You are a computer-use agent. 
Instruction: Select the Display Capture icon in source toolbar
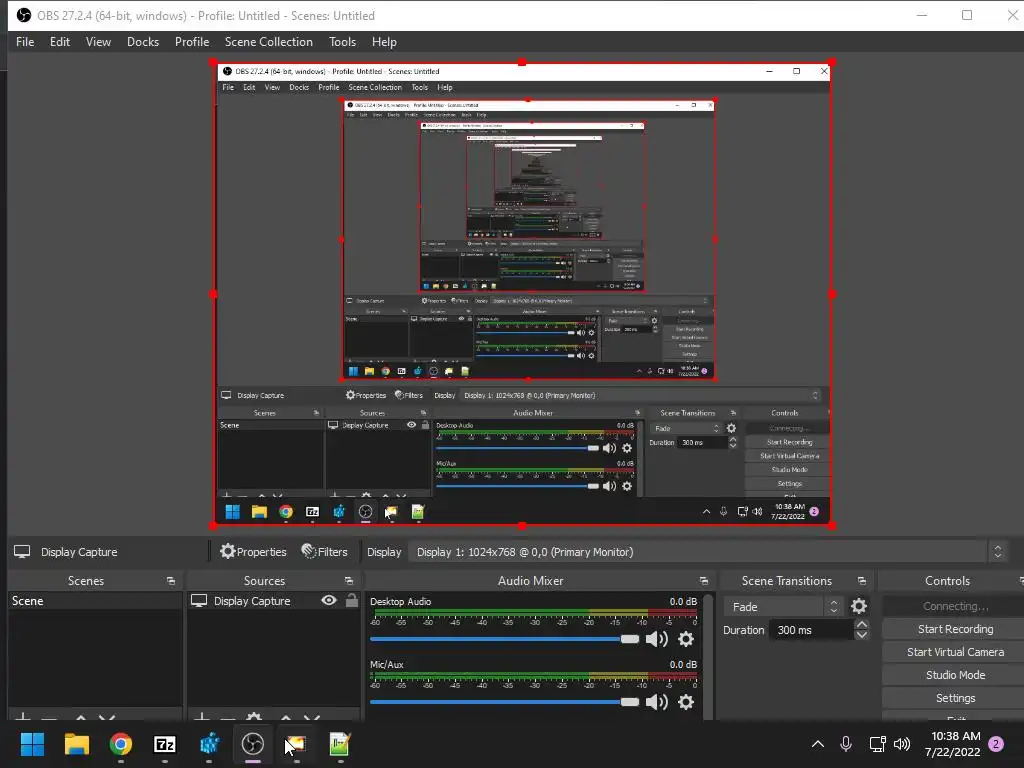point(22,552)
